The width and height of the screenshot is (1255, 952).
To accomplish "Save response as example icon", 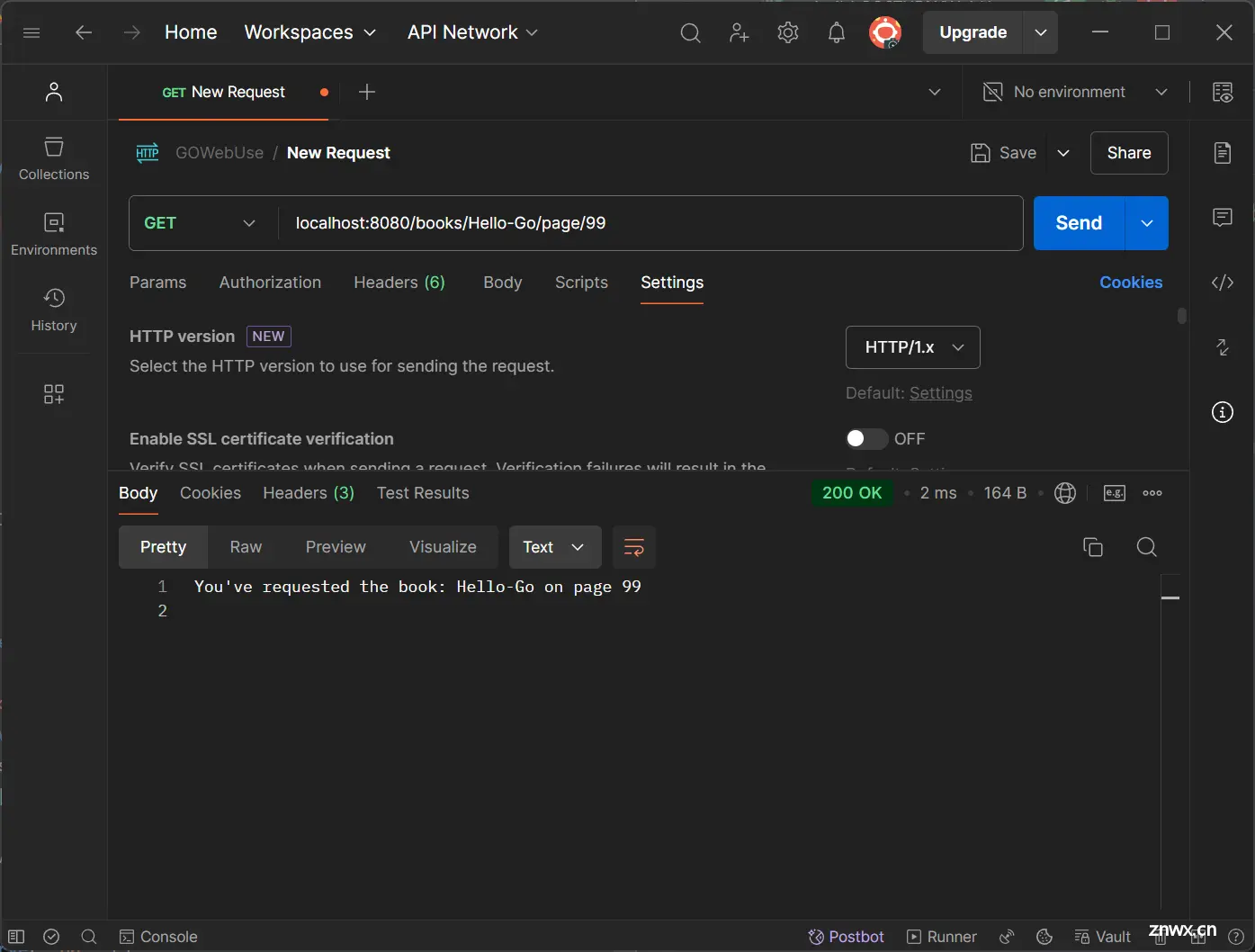I will point(1115,493).
